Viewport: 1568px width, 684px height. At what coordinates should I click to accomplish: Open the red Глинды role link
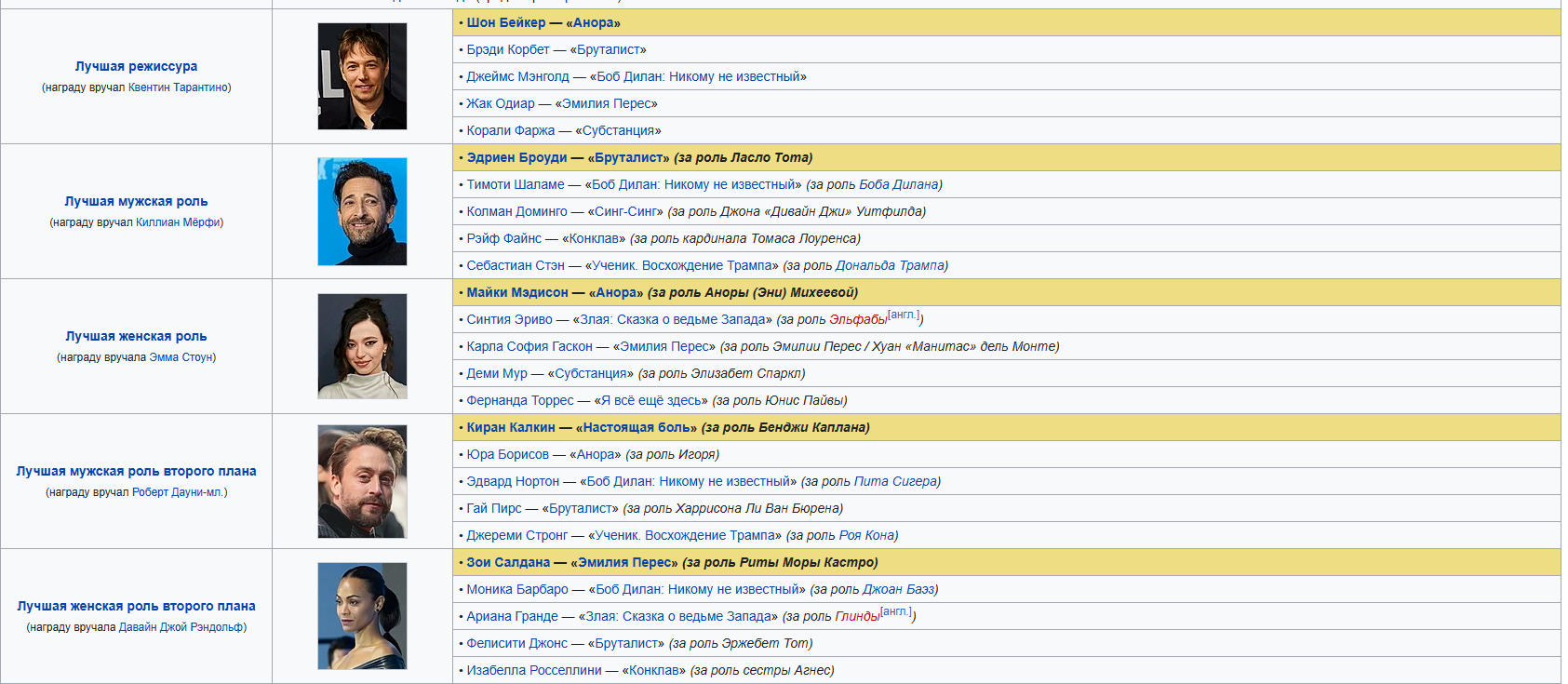[x=857, y=616]
